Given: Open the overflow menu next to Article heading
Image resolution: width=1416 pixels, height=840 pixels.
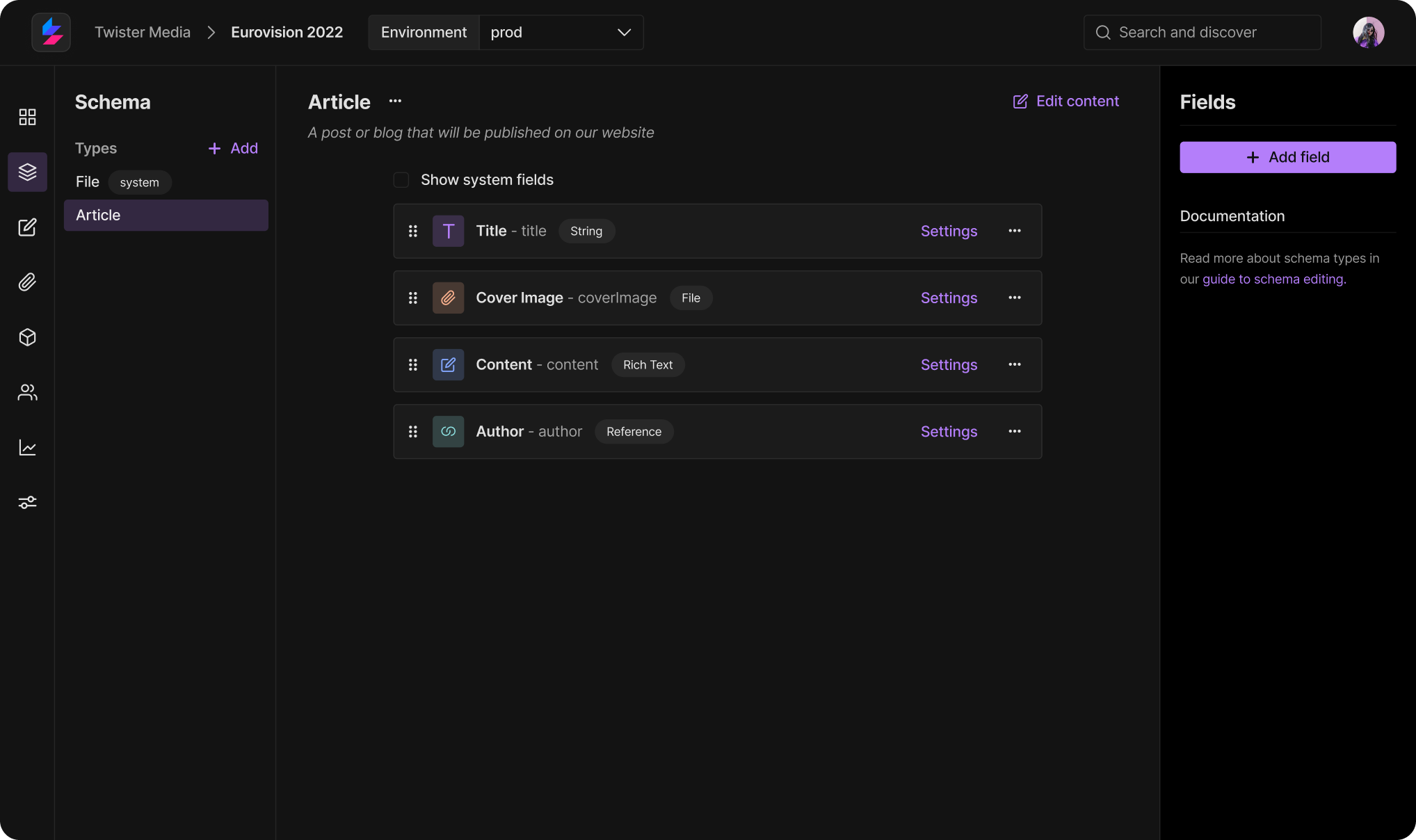Looking at the screenshot, I should (395, 102).
